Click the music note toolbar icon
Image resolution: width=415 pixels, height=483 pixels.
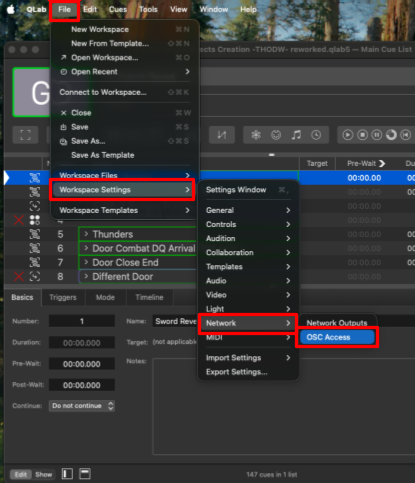click(x=296, y=135)
